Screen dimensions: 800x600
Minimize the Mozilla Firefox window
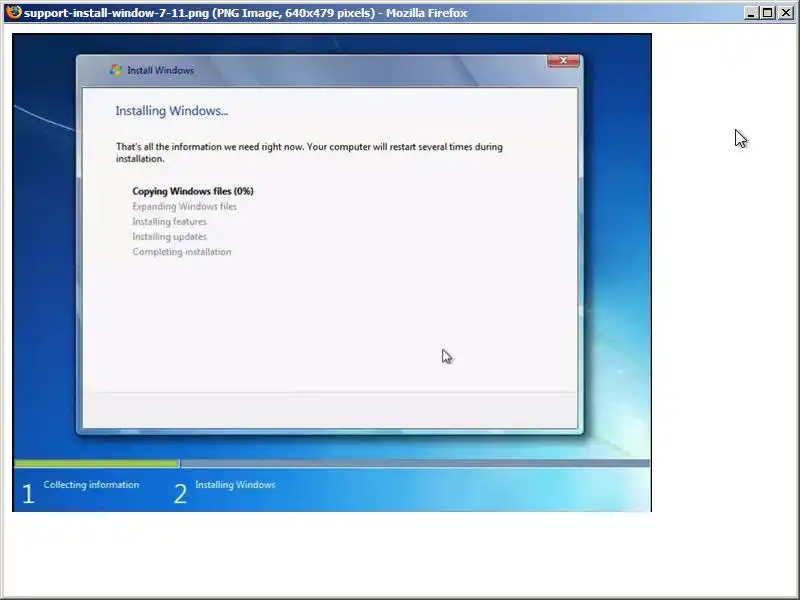point(750,13)
